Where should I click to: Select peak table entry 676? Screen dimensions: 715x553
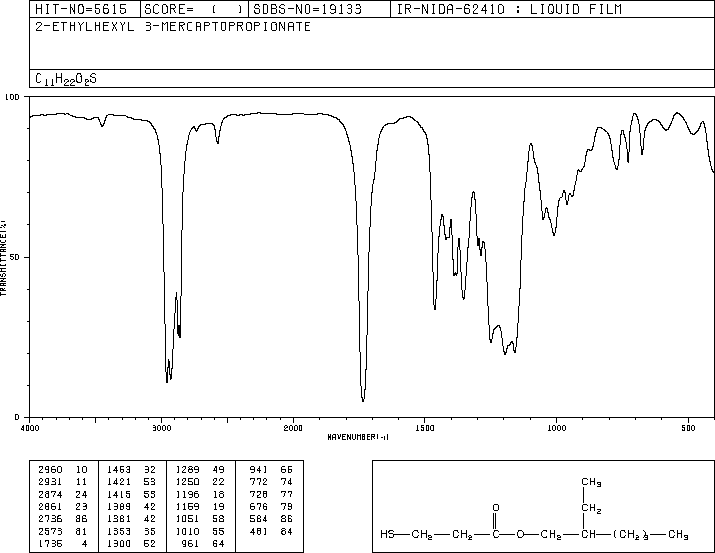[259, 506]
